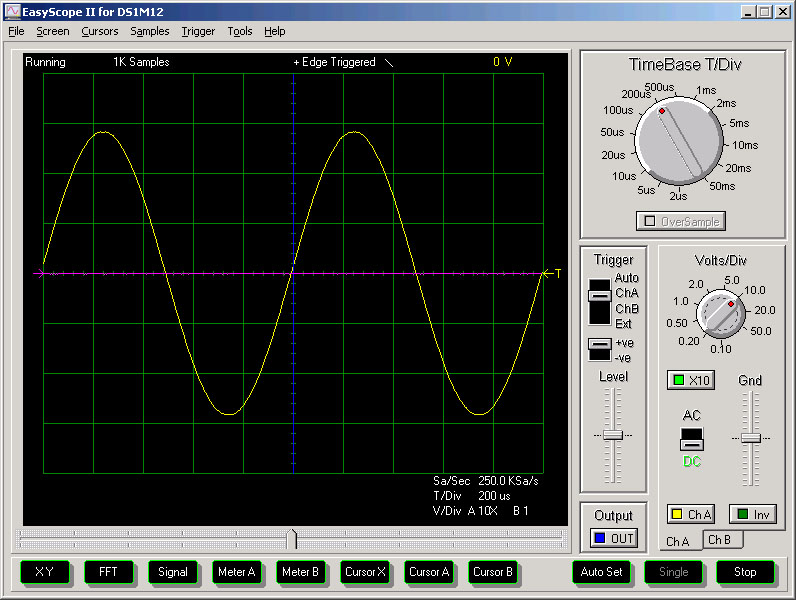The image size is (796, 600).
Task: Toggle the Inv invert button
Action: tap(753, 514)
